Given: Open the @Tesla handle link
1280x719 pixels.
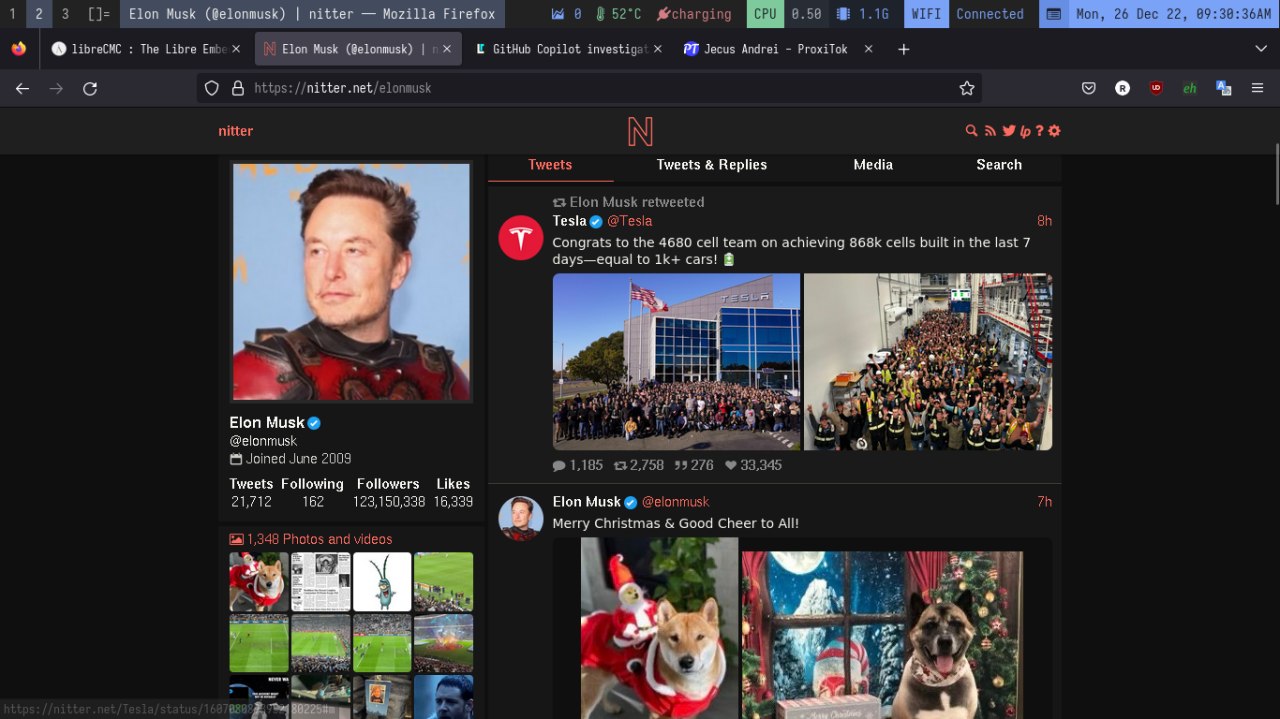Looking at the screenshot, I should (x=629, y=221).
